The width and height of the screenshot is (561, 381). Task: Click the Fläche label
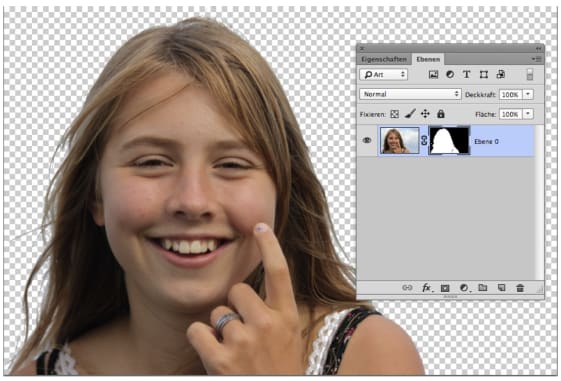[486, 114]
